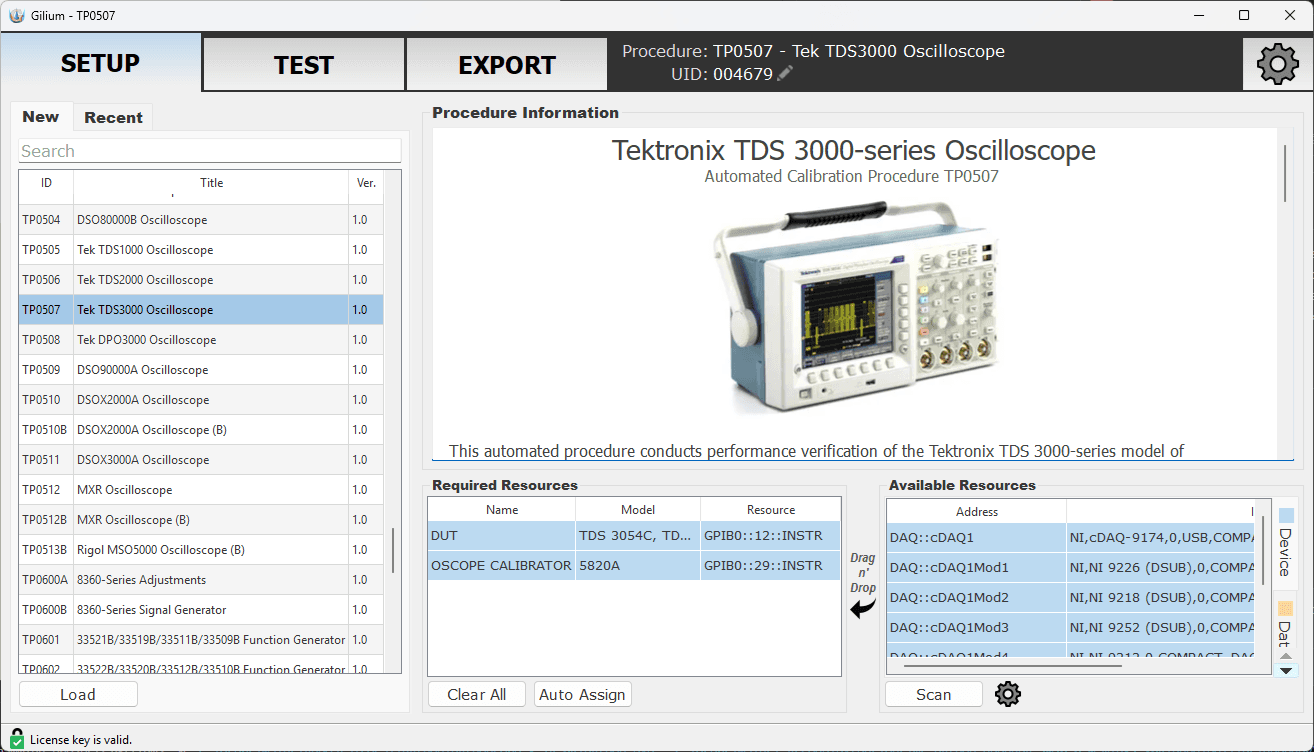This screenshot has width=1314, height=752.
Task: Select DAQ::cDAQ1Mod3 available resource
Action: click(x=1071, y=627)
